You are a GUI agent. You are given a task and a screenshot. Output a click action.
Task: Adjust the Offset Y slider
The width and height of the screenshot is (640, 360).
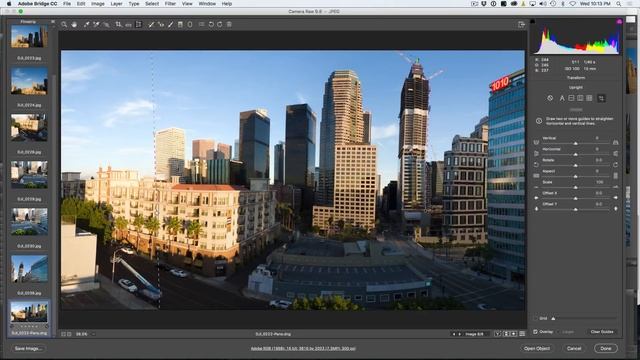576,209
